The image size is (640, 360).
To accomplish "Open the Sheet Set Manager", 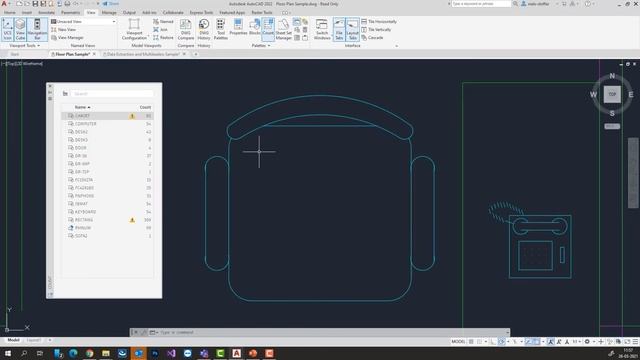I will 284,29.
